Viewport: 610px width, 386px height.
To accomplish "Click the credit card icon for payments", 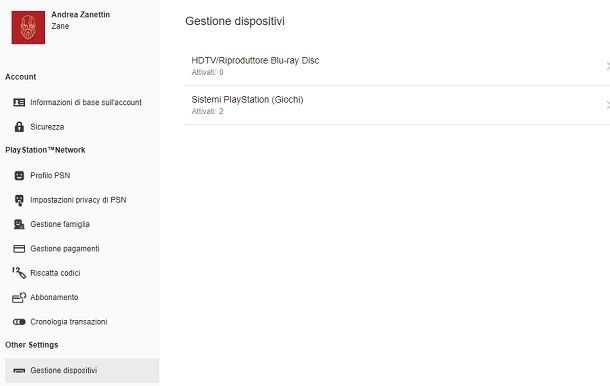I will pyautogui.click(x=19, y=249).
